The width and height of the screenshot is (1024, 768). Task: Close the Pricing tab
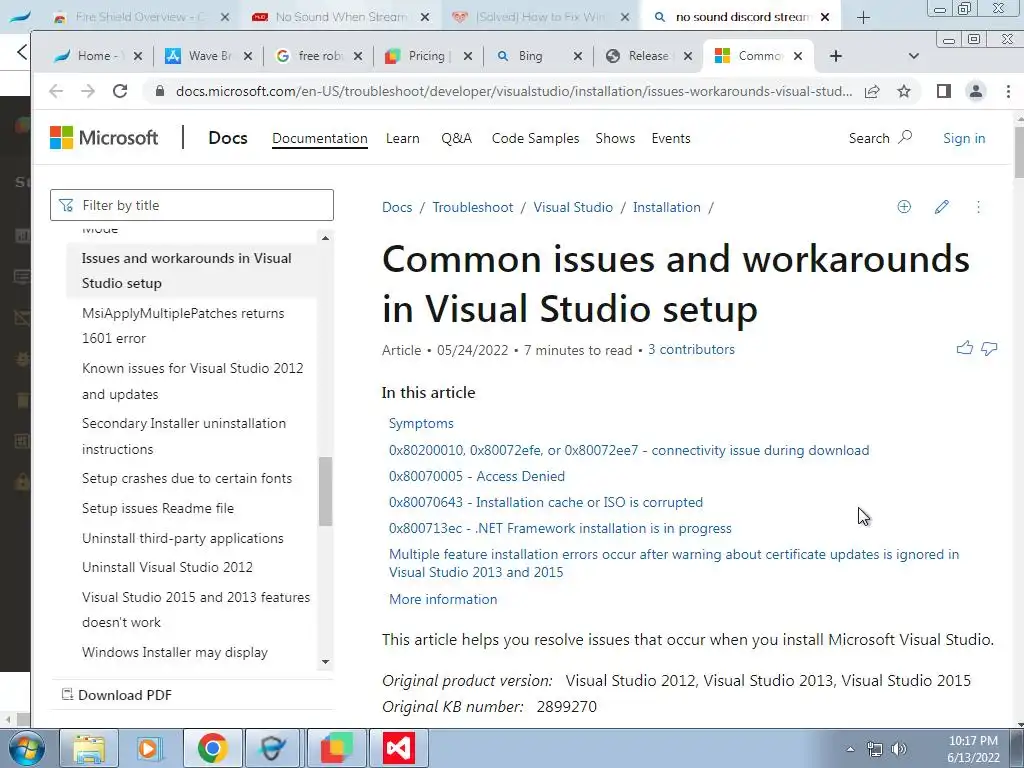pos(468,56)
